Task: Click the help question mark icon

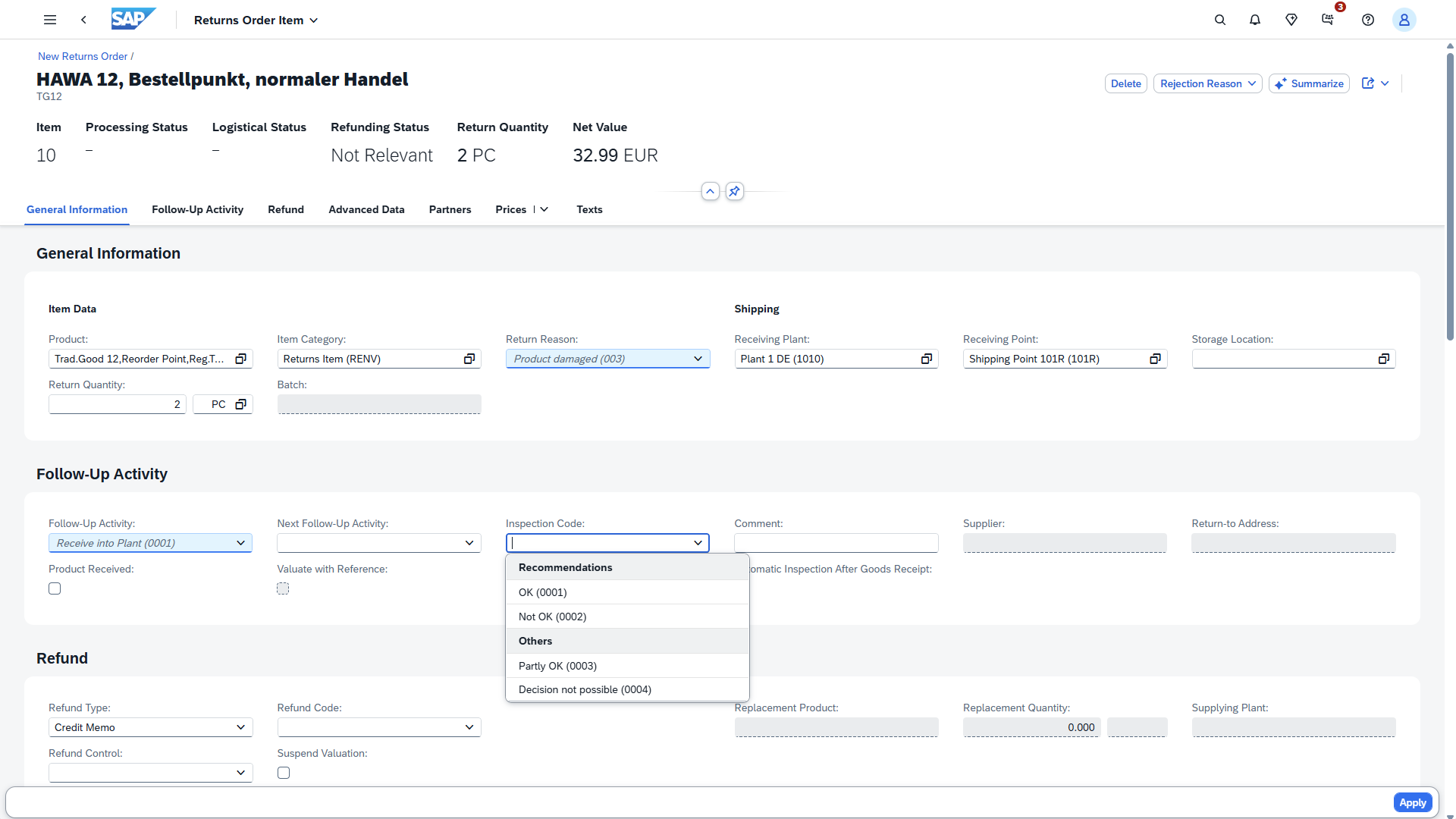Action: (1367, 20)
